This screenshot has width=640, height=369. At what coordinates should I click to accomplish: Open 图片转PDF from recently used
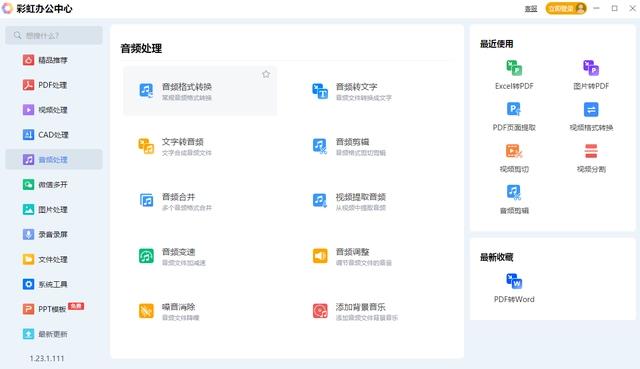coord(591,75)
